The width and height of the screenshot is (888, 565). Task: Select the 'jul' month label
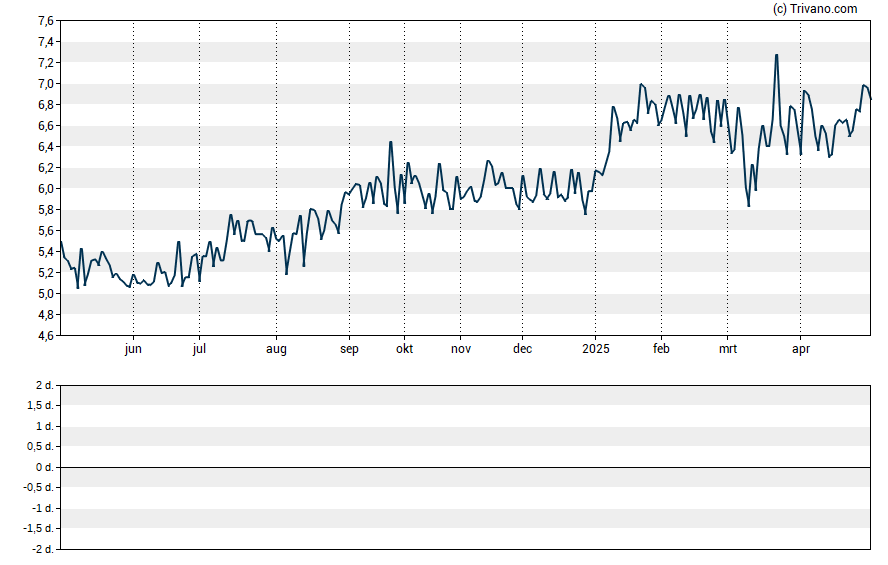click(x=199, y=349)
